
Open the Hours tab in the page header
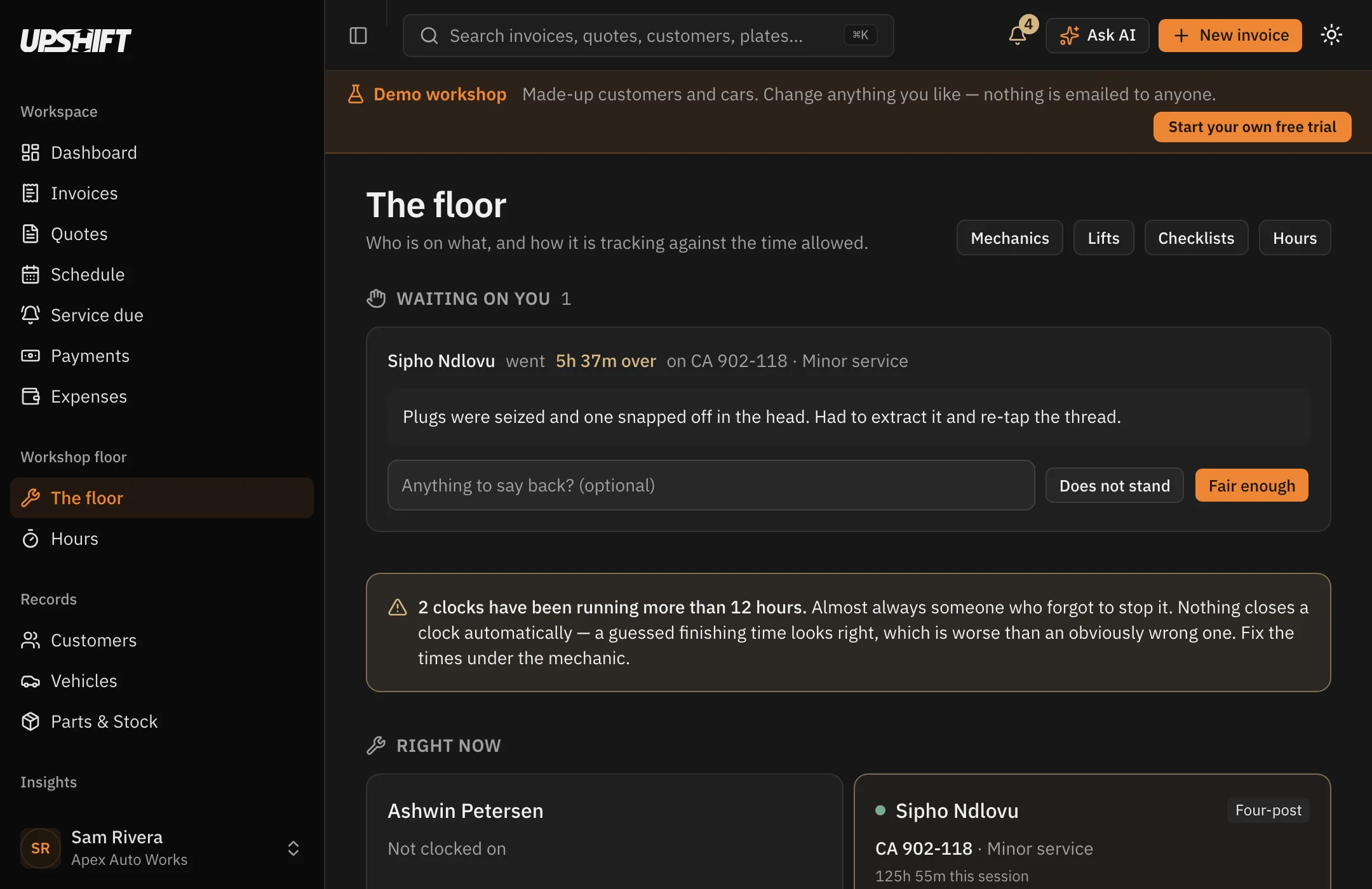[1295, 238]
